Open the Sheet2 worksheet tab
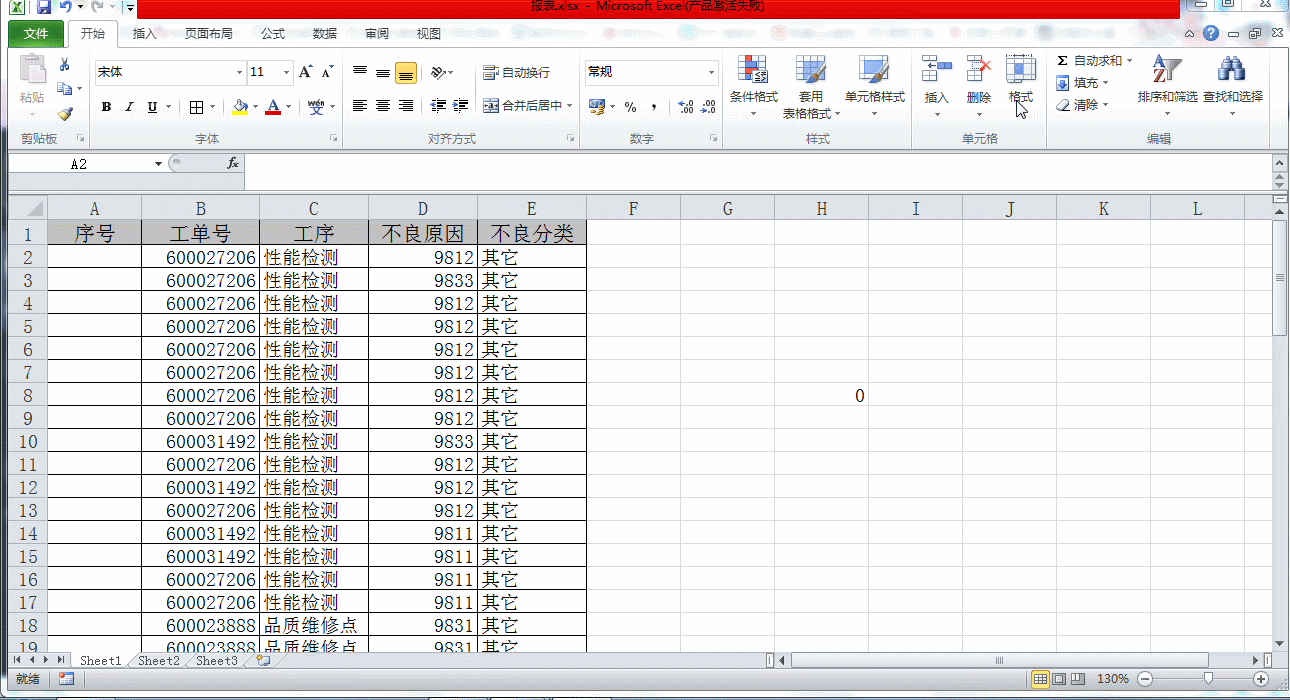This screenshot has height=700, width=1290. point(159,661)
